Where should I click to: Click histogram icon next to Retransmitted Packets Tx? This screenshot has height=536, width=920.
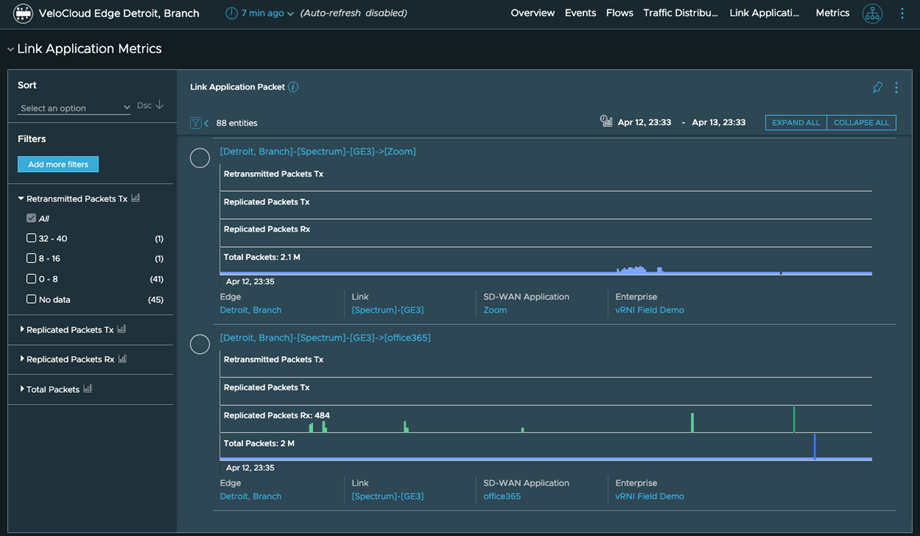point(136,199)
